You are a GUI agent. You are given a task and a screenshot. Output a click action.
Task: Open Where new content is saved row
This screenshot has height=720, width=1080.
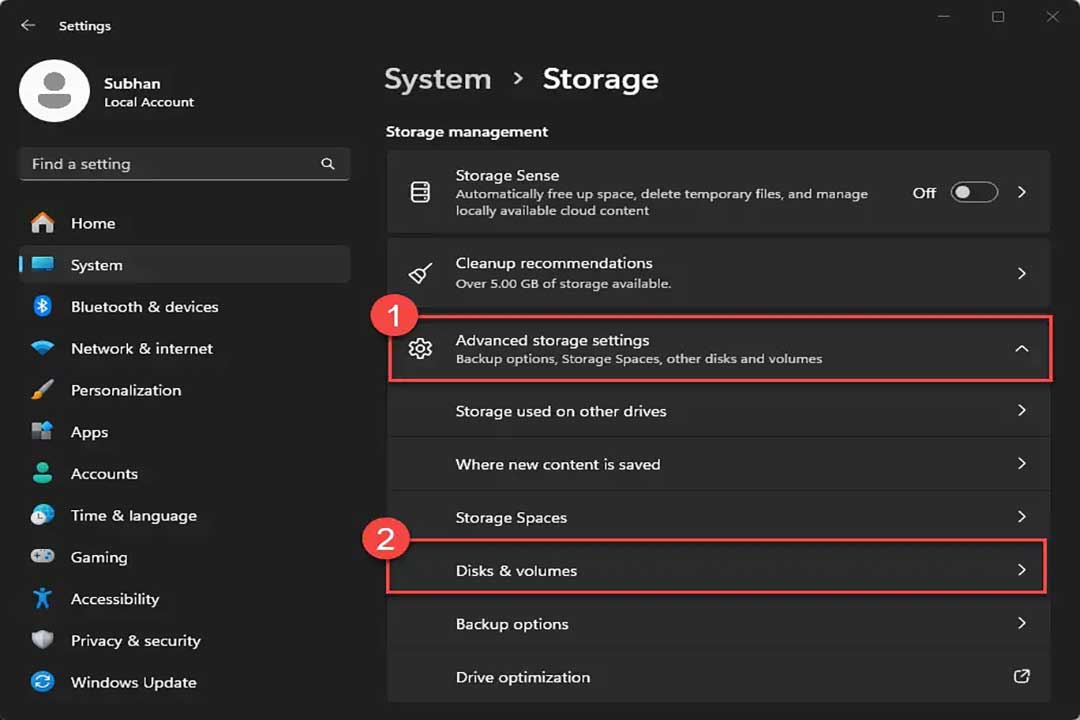point(718,464)
